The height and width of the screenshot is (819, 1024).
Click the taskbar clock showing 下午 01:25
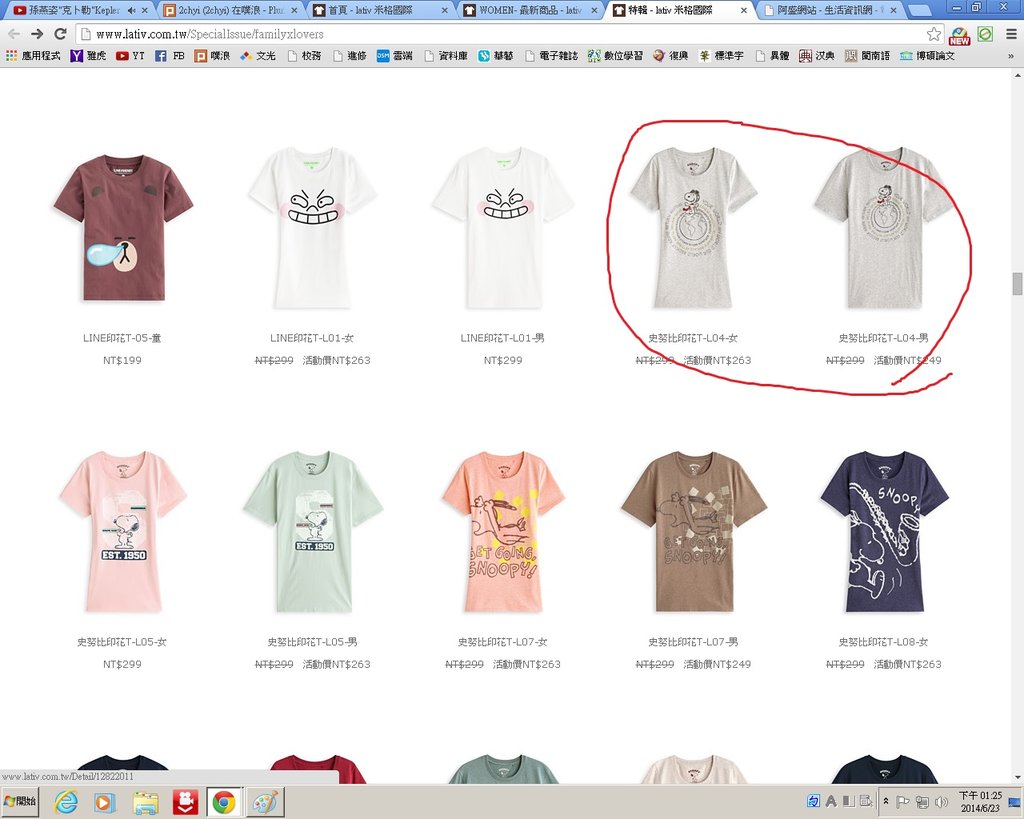point(980,802)
